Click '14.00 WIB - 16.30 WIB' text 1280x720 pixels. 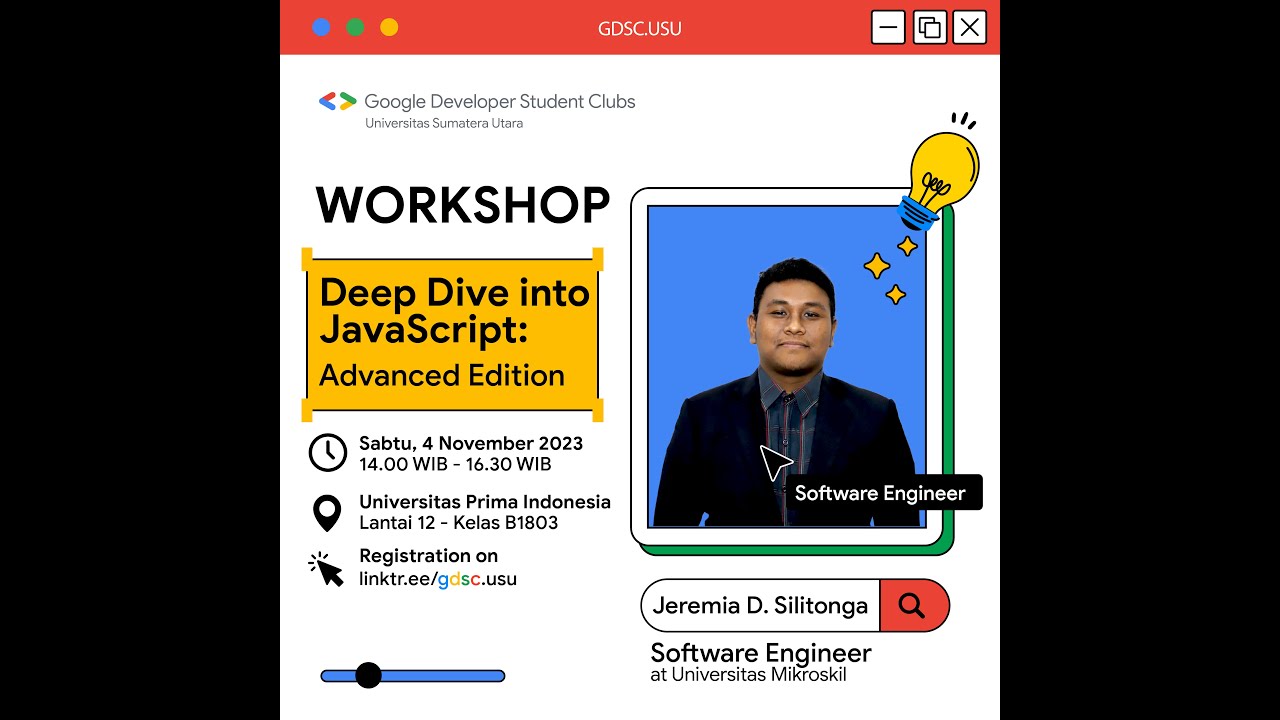(455, 464)
